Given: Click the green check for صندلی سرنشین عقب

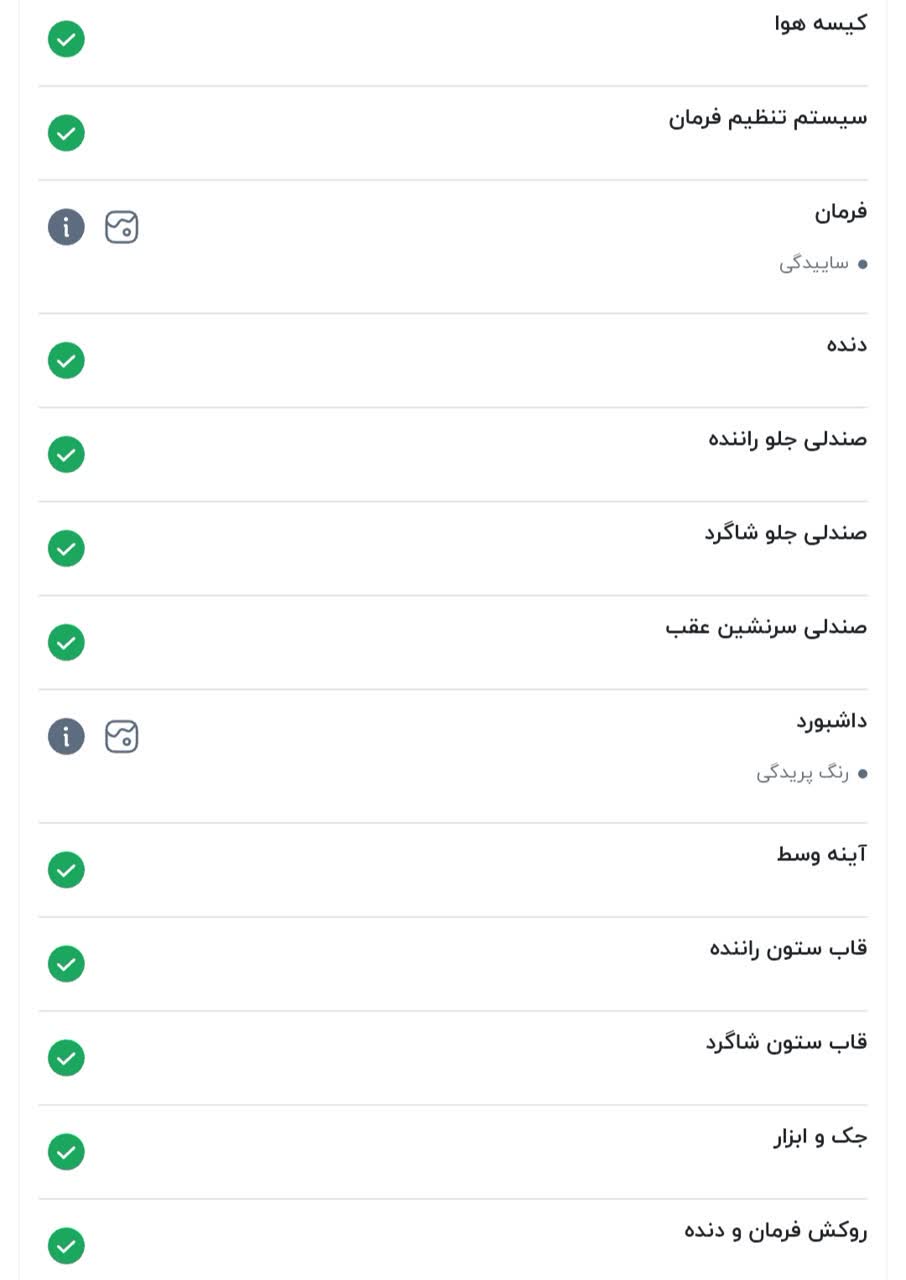Looking at the screenshot, I should 66,642.
